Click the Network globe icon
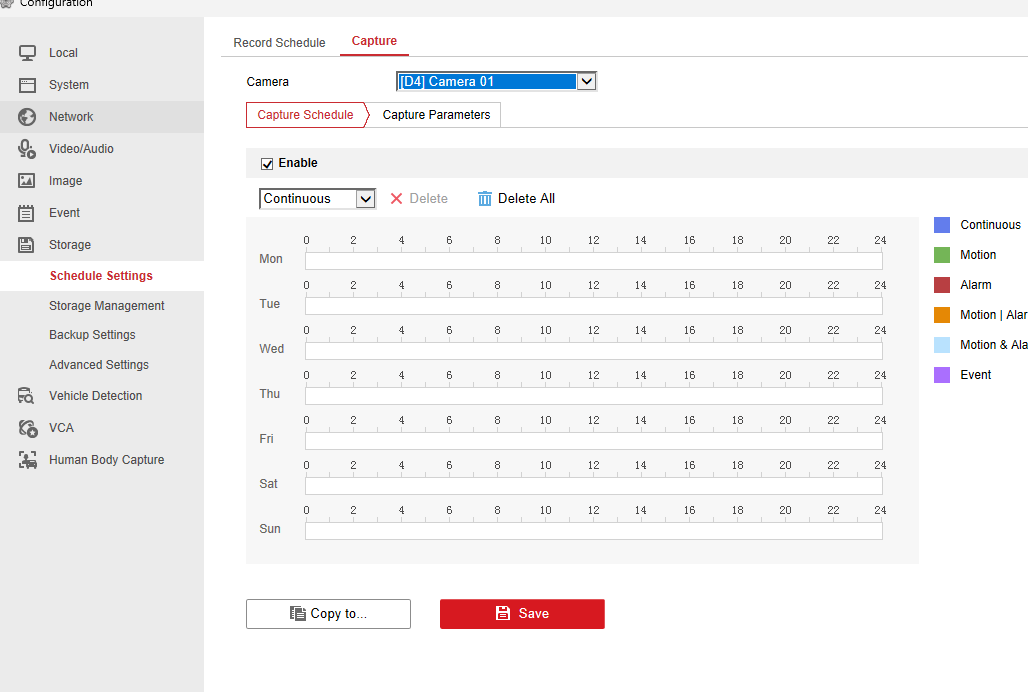 pos(28,117)
